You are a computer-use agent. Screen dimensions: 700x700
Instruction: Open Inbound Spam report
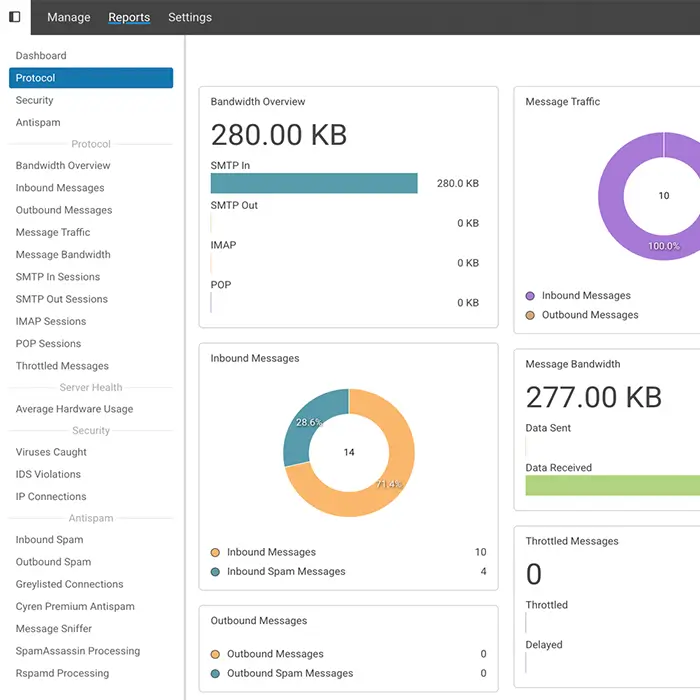[x=49, y=539]
